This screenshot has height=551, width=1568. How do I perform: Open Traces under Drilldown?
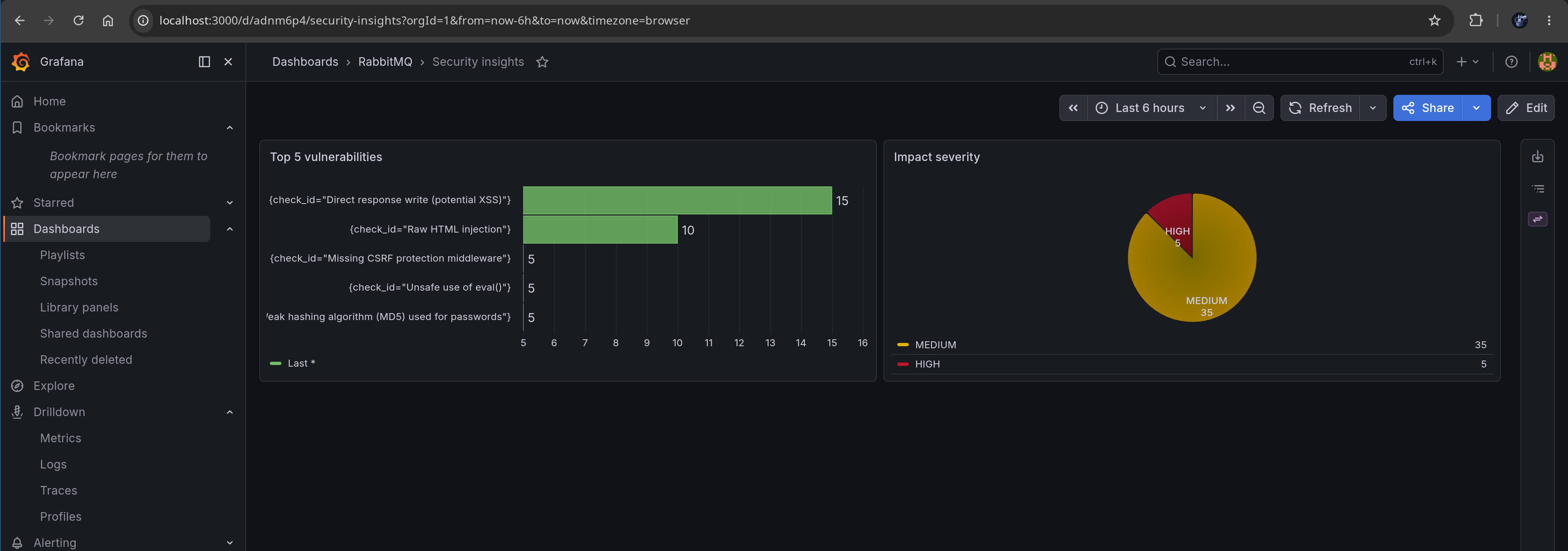pos(58,490)
